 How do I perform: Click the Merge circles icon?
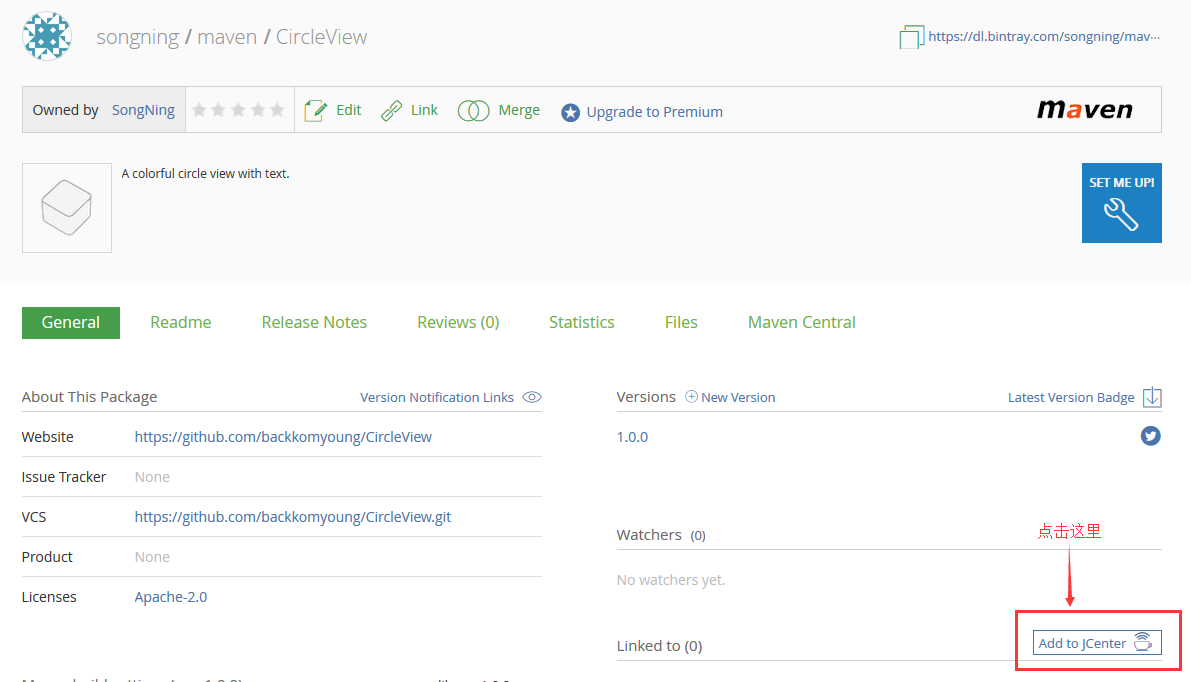click(473, 111)
